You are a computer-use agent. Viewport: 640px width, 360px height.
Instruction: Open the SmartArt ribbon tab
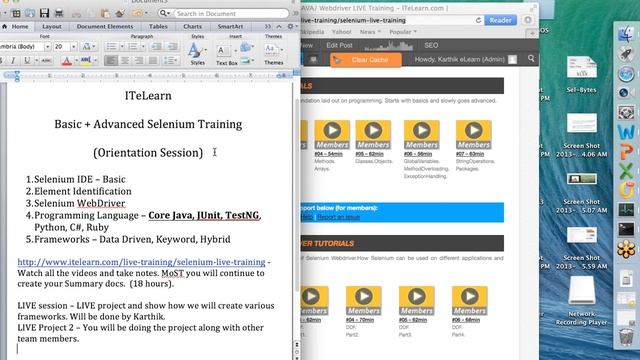click(230, 26)
